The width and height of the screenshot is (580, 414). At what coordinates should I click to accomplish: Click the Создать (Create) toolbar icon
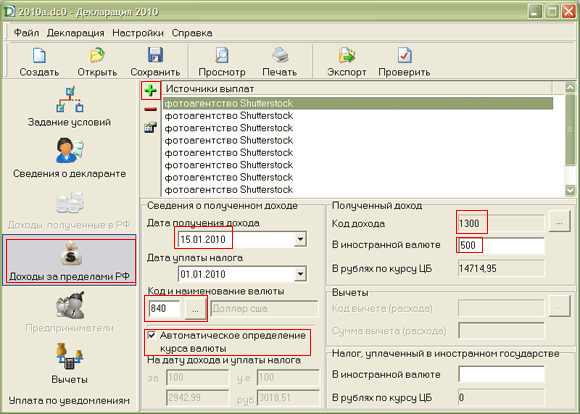39,55
